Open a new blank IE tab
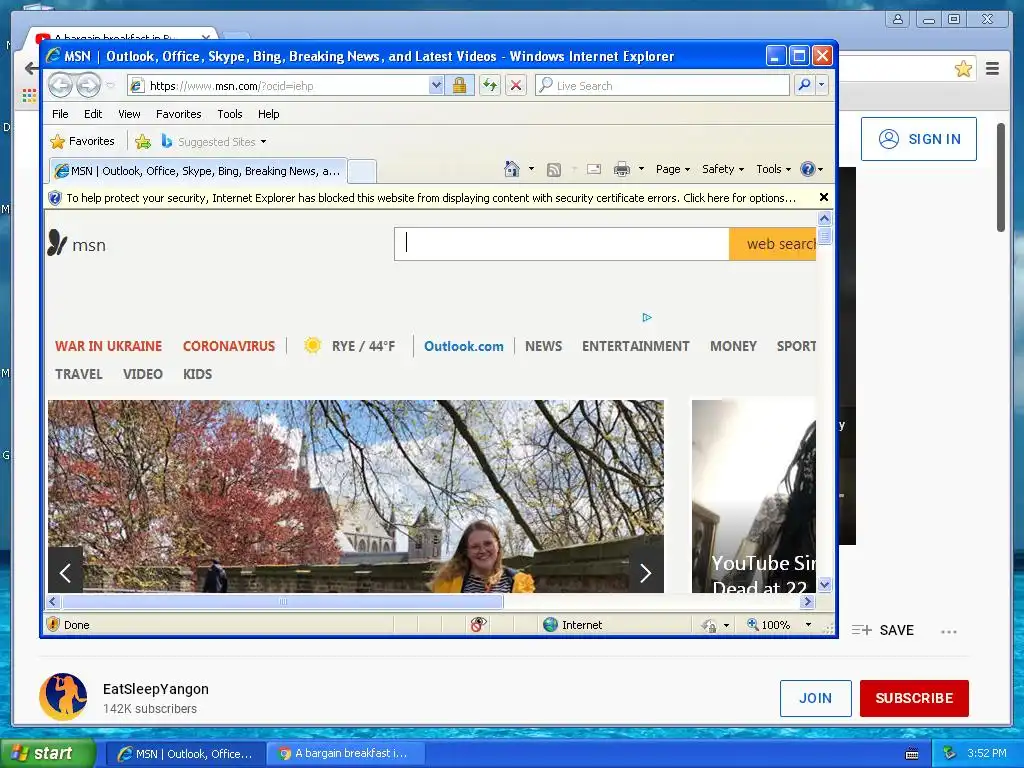This screenshot has height=768, width=1024. (x=361, y=171)
